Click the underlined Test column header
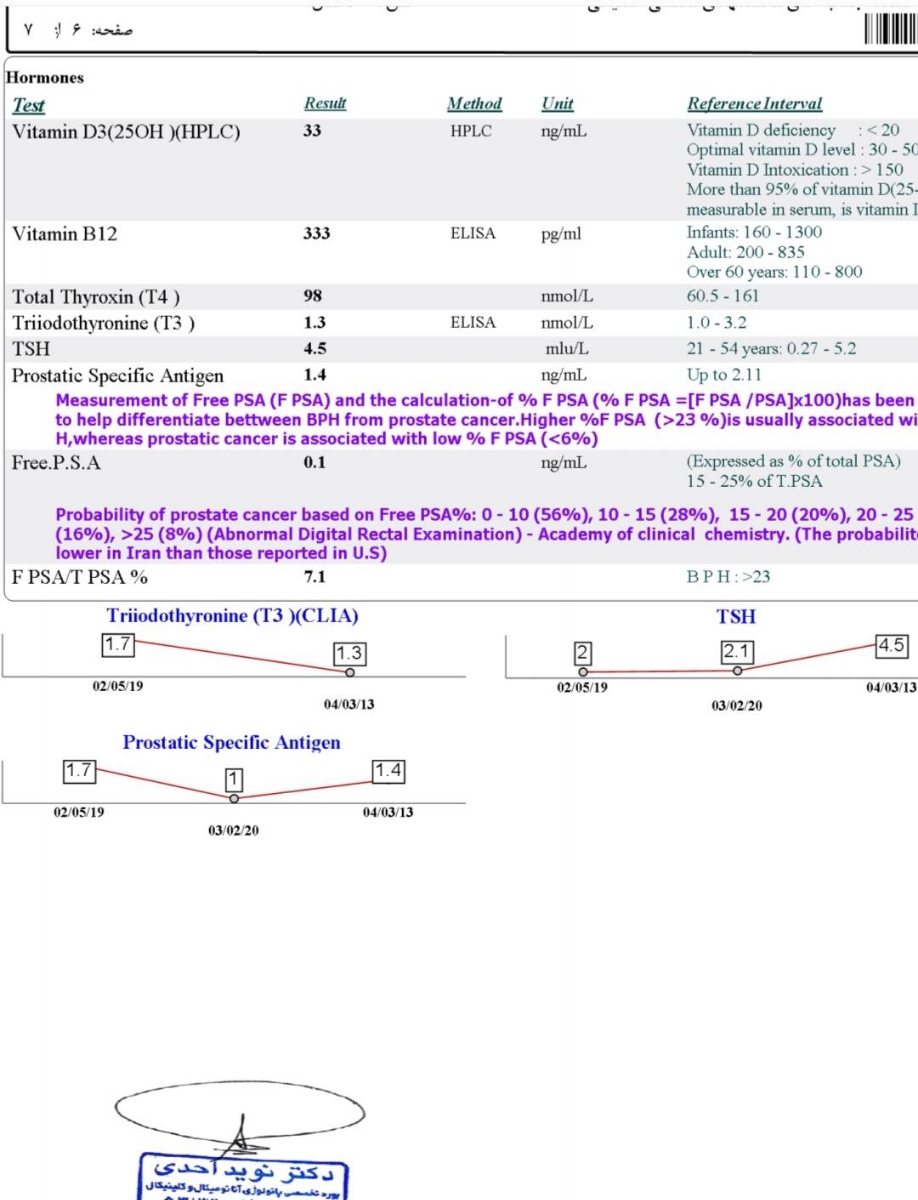This screenshot has width=918, height=1200. click(x=28, y=104)
